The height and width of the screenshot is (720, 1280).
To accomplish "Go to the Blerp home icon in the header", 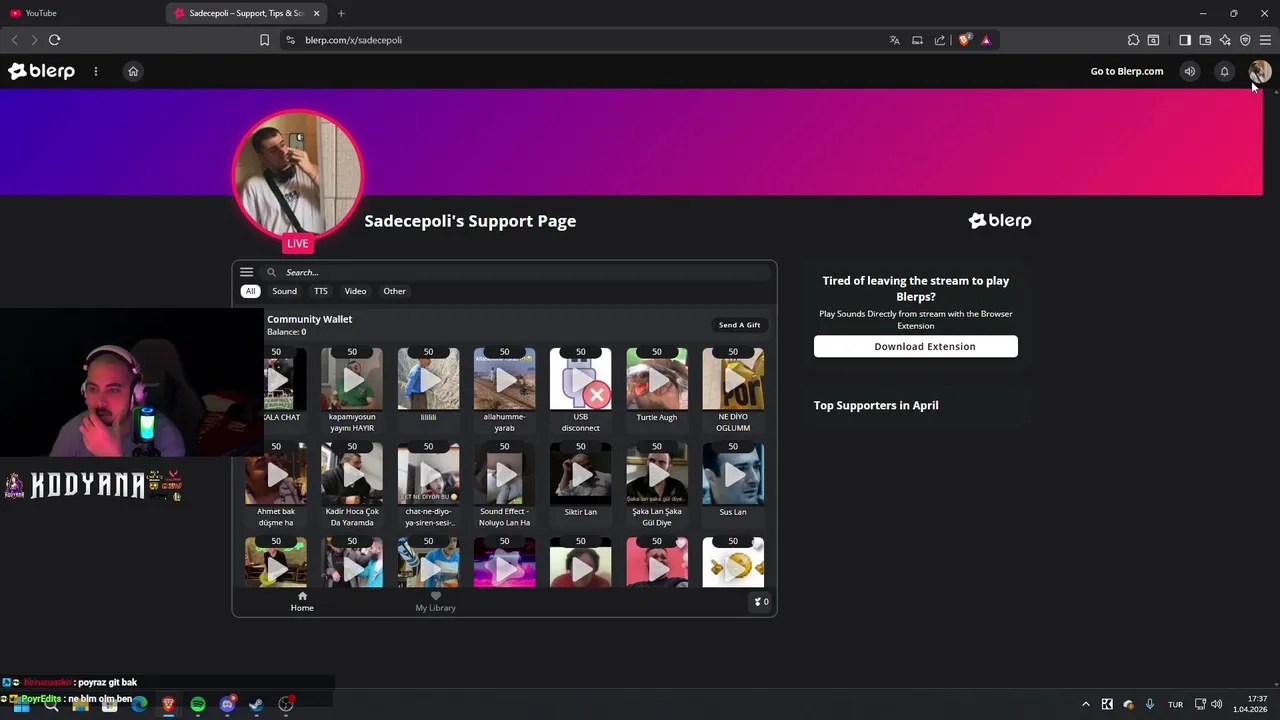I will coord(133,71).
